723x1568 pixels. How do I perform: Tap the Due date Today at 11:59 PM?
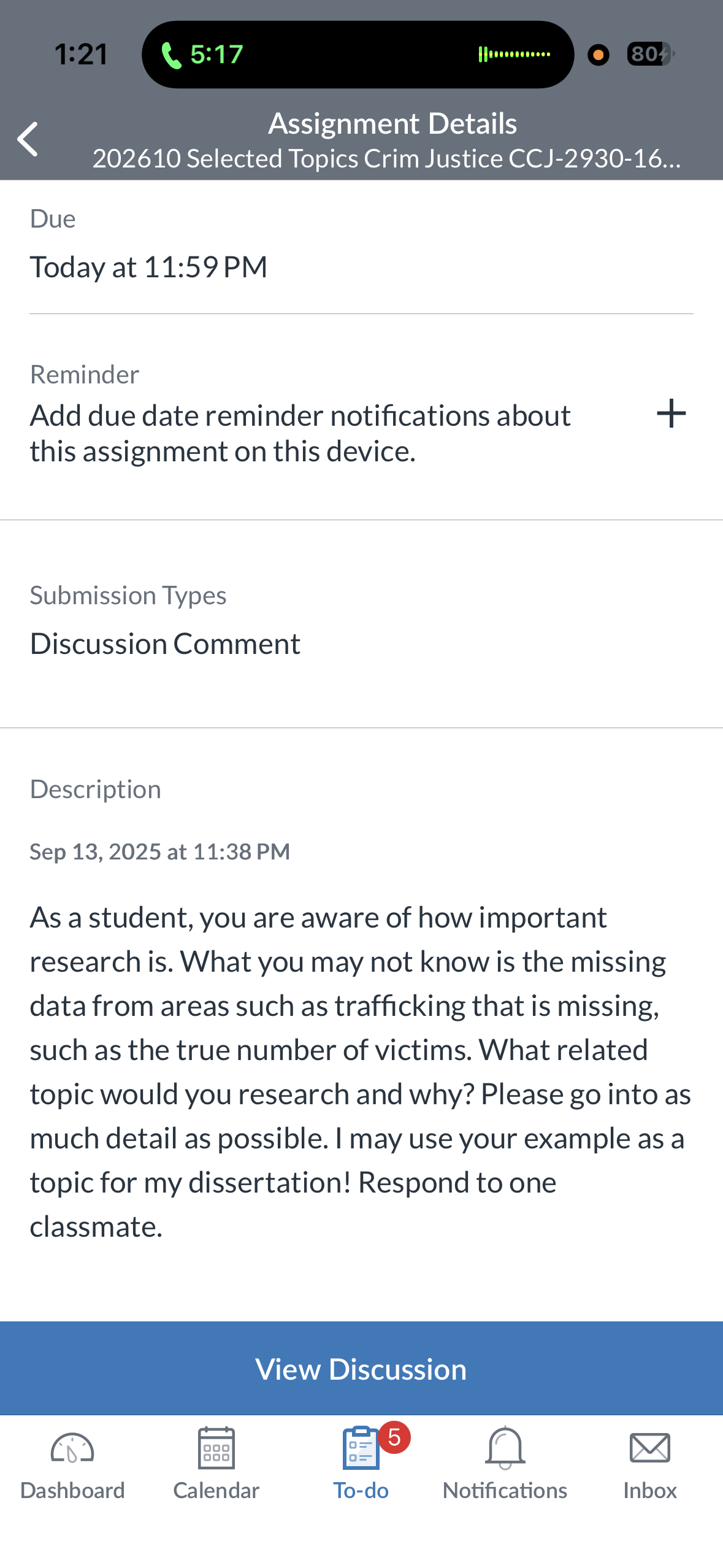[x=148, y=267]
